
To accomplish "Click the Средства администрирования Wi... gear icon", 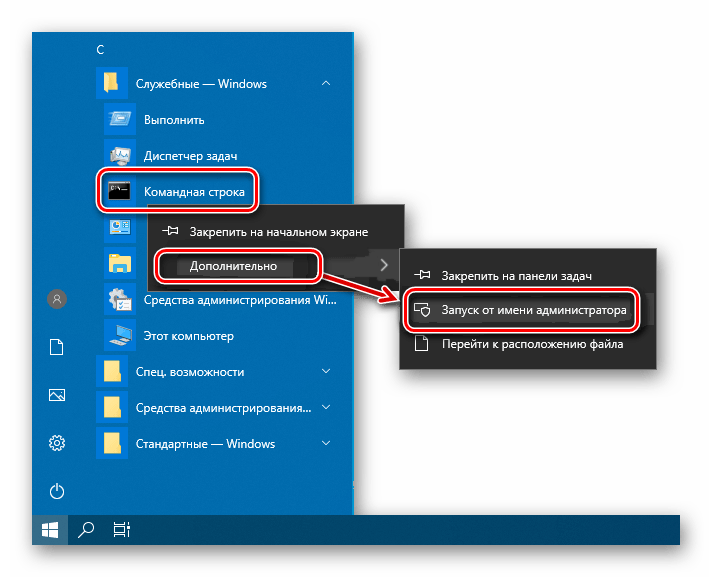I will (x=120, y=299).
